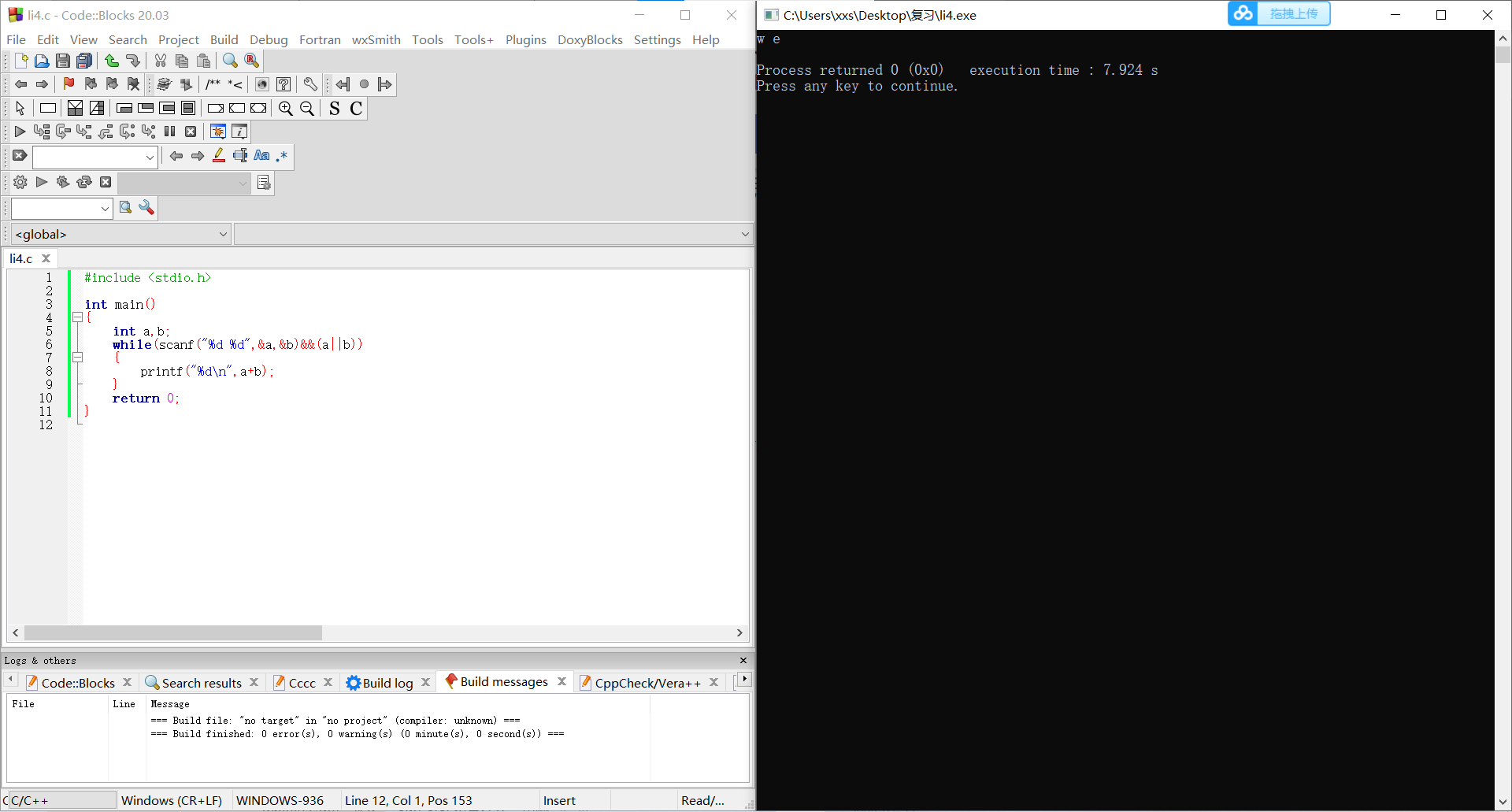Open DoxyBlocks preferences wrench icon
Viewport: 1512px width, 812px height.
(x=310, y=84)
